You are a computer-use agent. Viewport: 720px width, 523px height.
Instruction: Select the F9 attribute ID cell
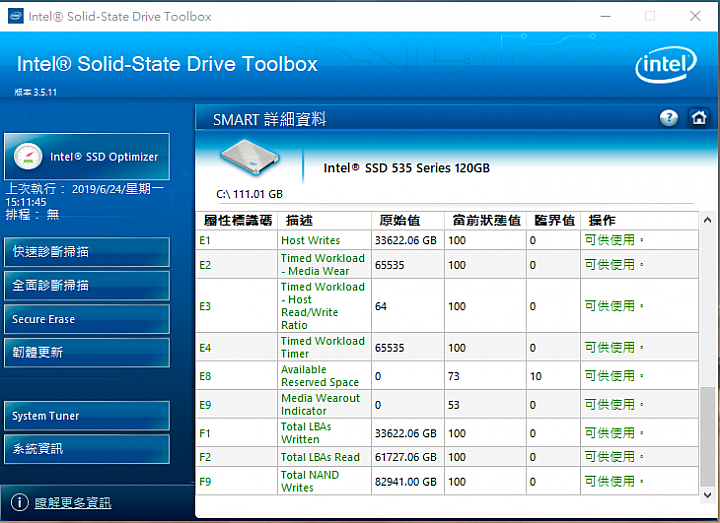[237, 482]
